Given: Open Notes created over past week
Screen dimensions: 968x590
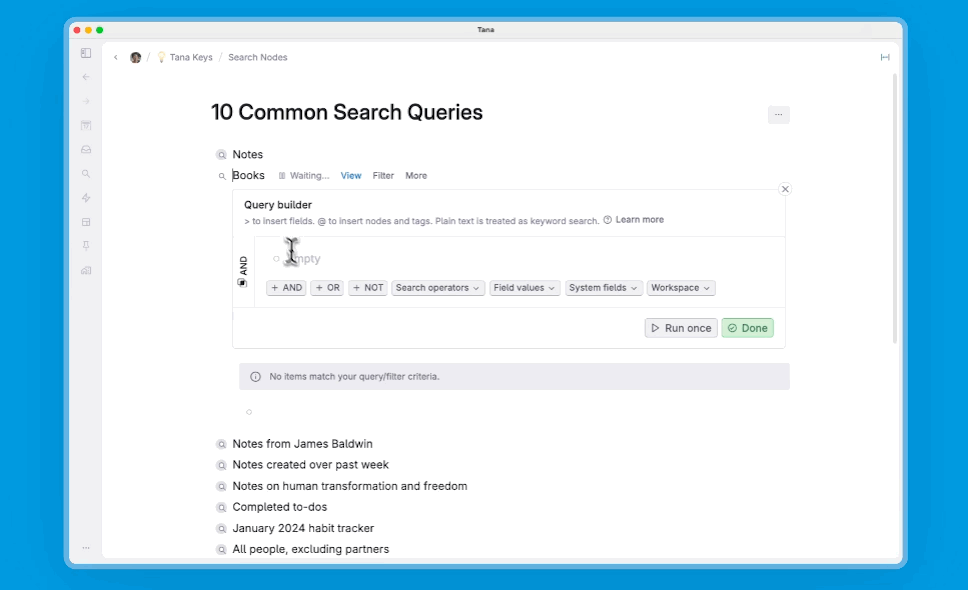Looking at the screenshot, I should pyautogui.click(x=311, y=465).
